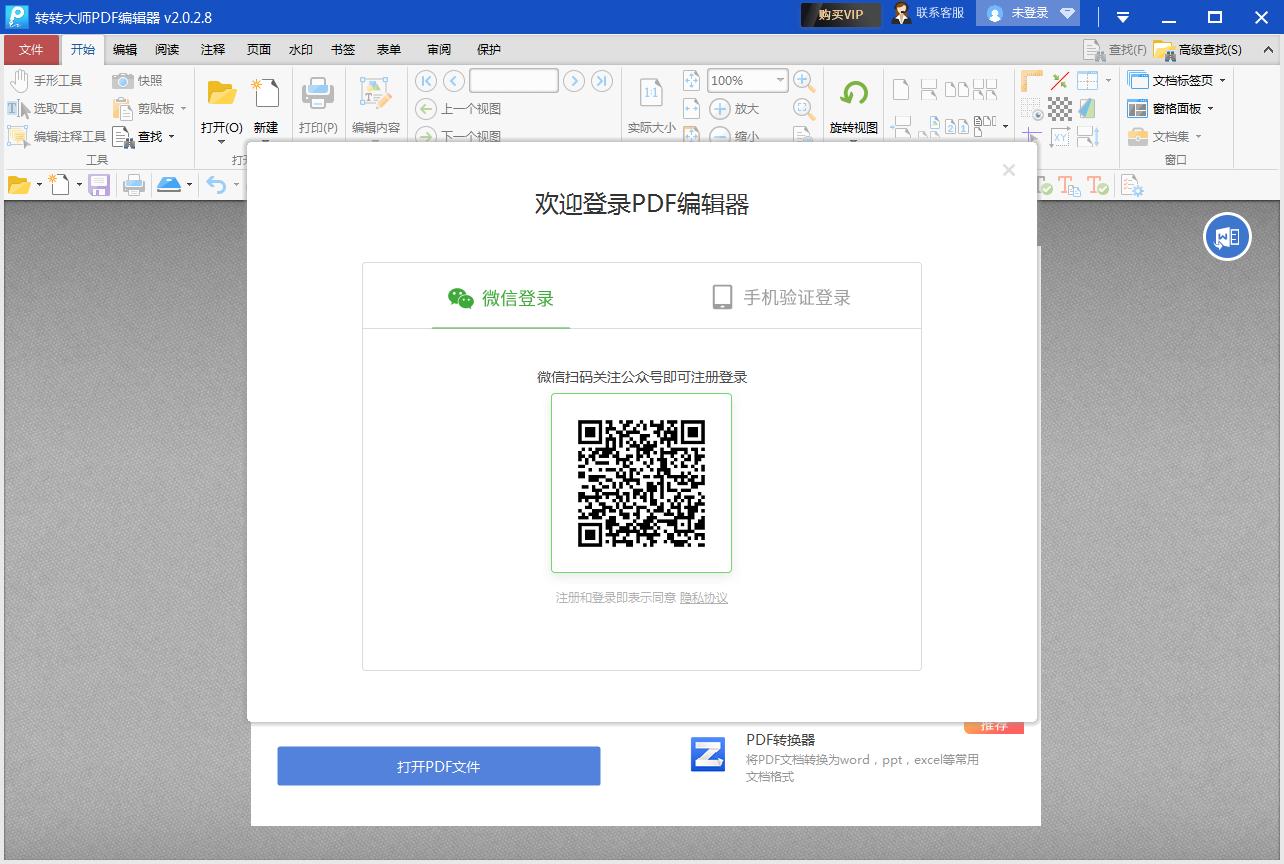Select the WeChat Login (微信登录) tab
This screenshot has width=1284, height=864.
click(x=501, y=298)
